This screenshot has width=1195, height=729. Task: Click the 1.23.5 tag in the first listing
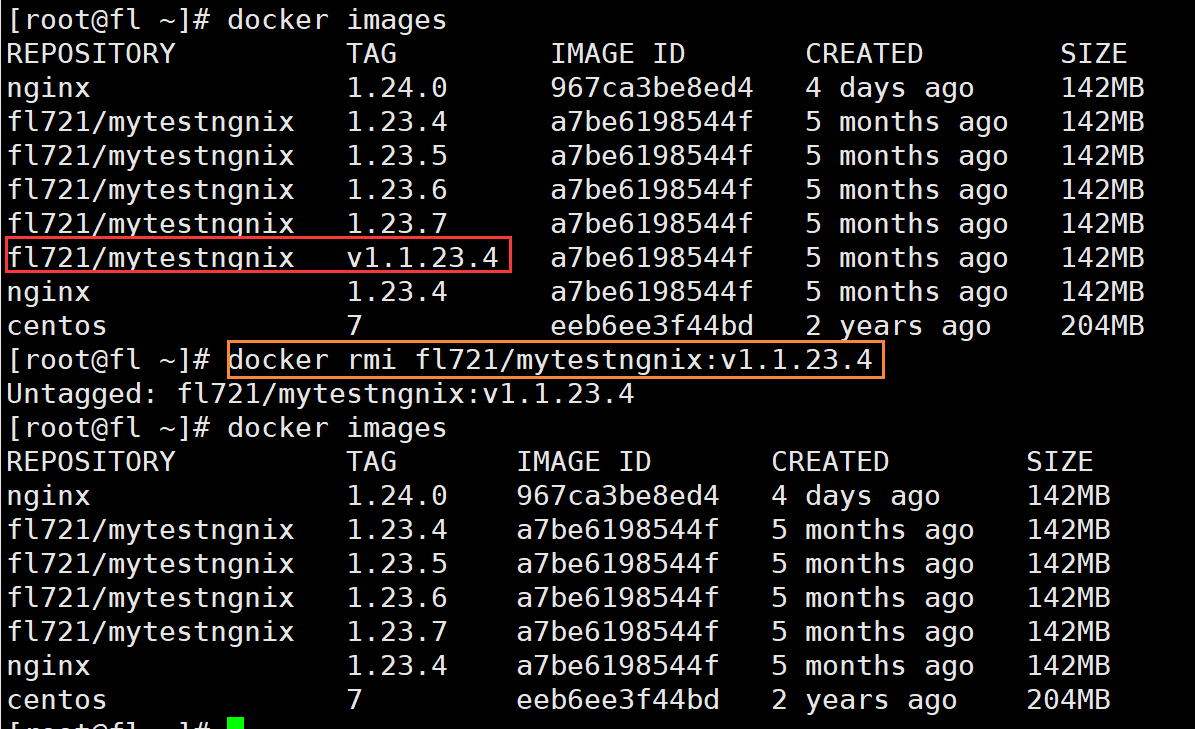pyautogui.click(x=397, y=155)
